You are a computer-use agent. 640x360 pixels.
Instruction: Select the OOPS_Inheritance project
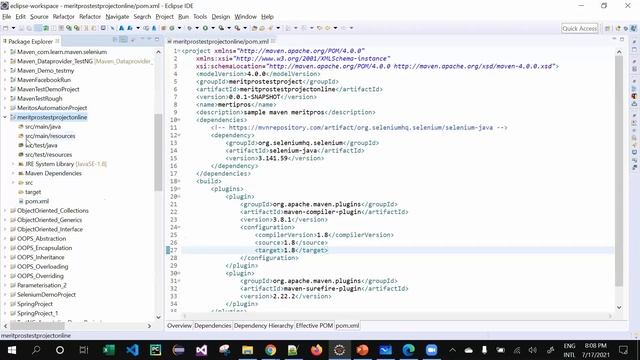40,257
